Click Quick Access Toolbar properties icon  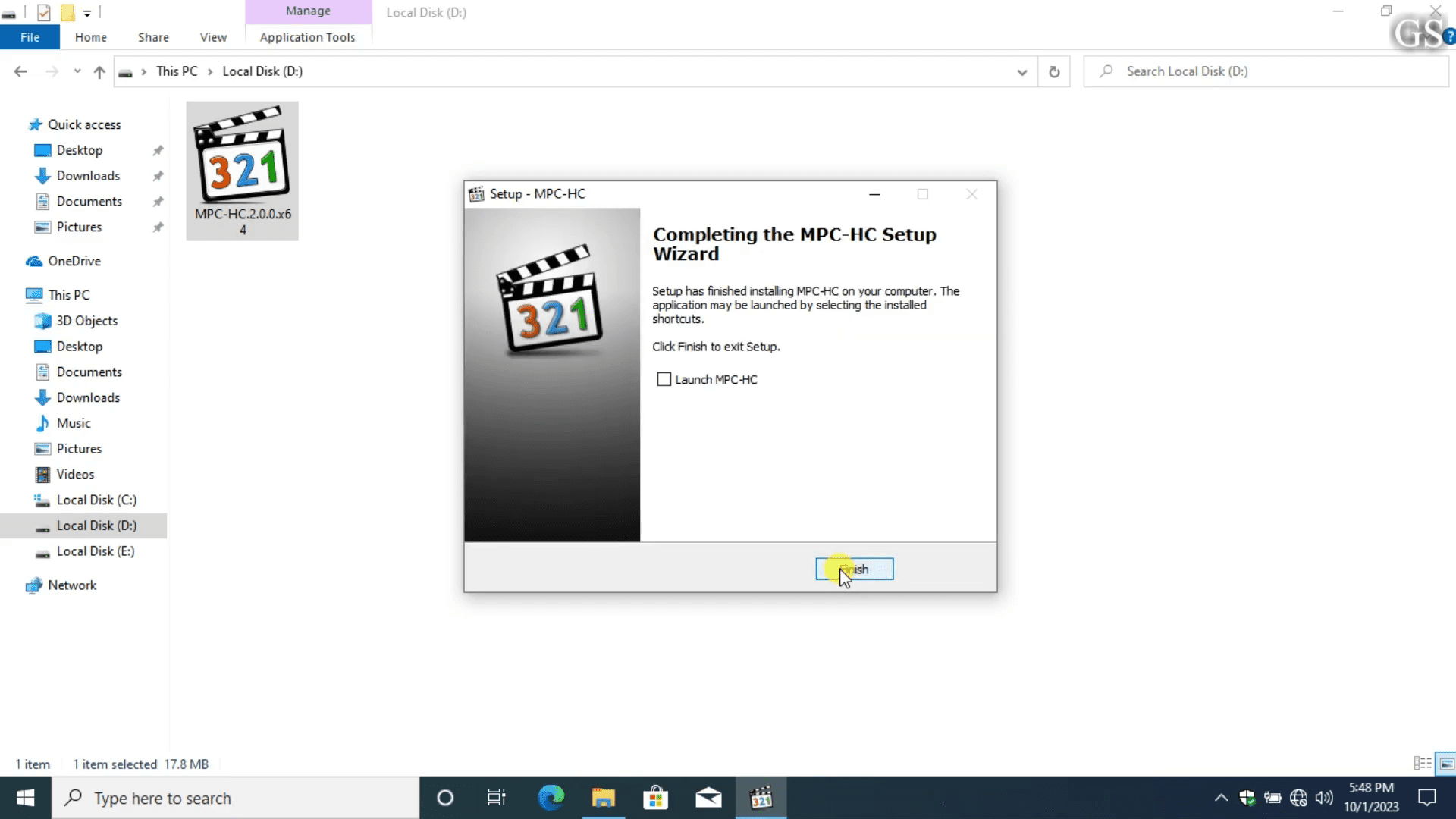(43, 13)
